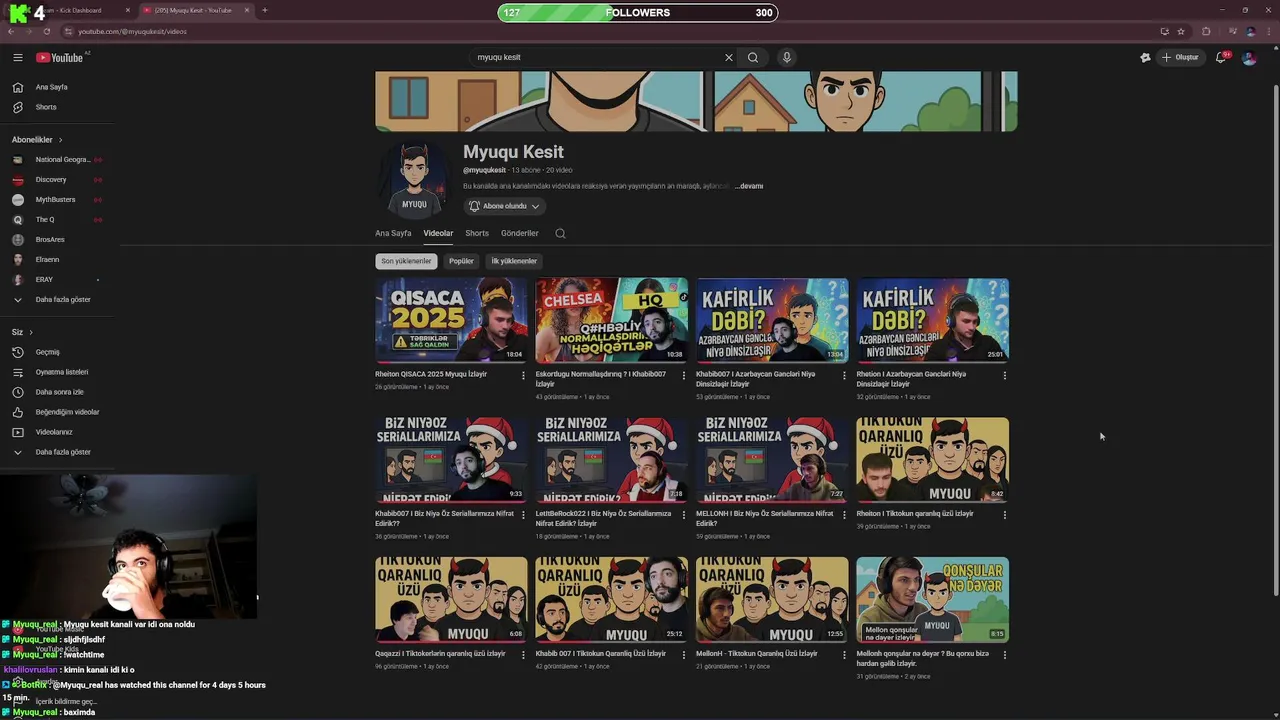
Task: Open Discovery channel subscription
Action: point(50,179)
